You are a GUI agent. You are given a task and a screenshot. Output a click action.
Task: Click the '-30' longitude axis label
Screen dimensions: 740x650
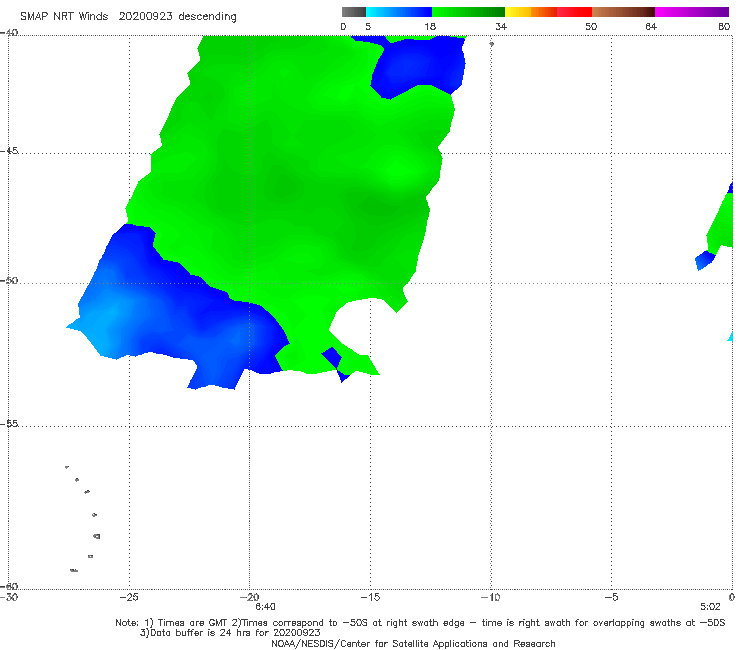[x=9, y=598]
